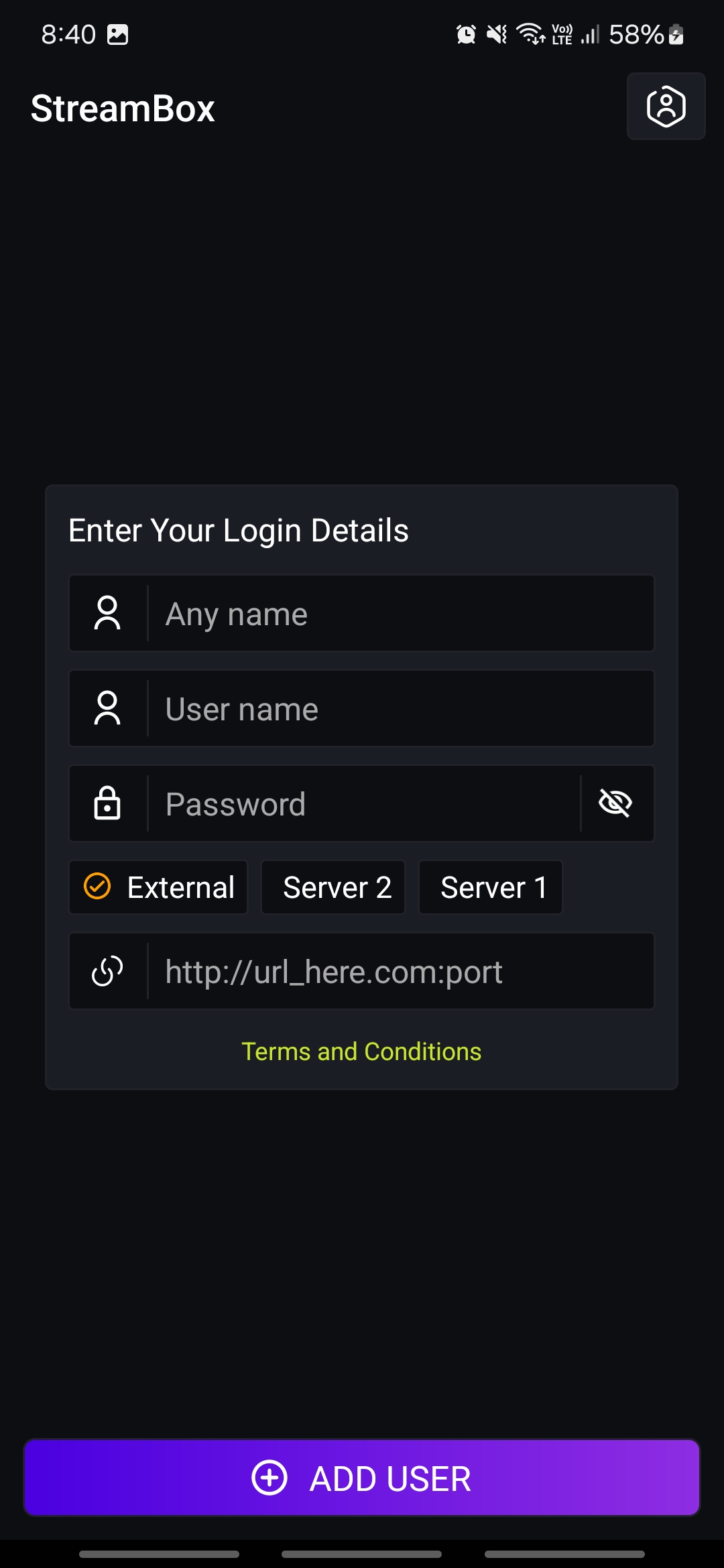This screenshot has width=724, height=1568.
Task: Select the Server 2 option
Action: [x=333, y=887]
